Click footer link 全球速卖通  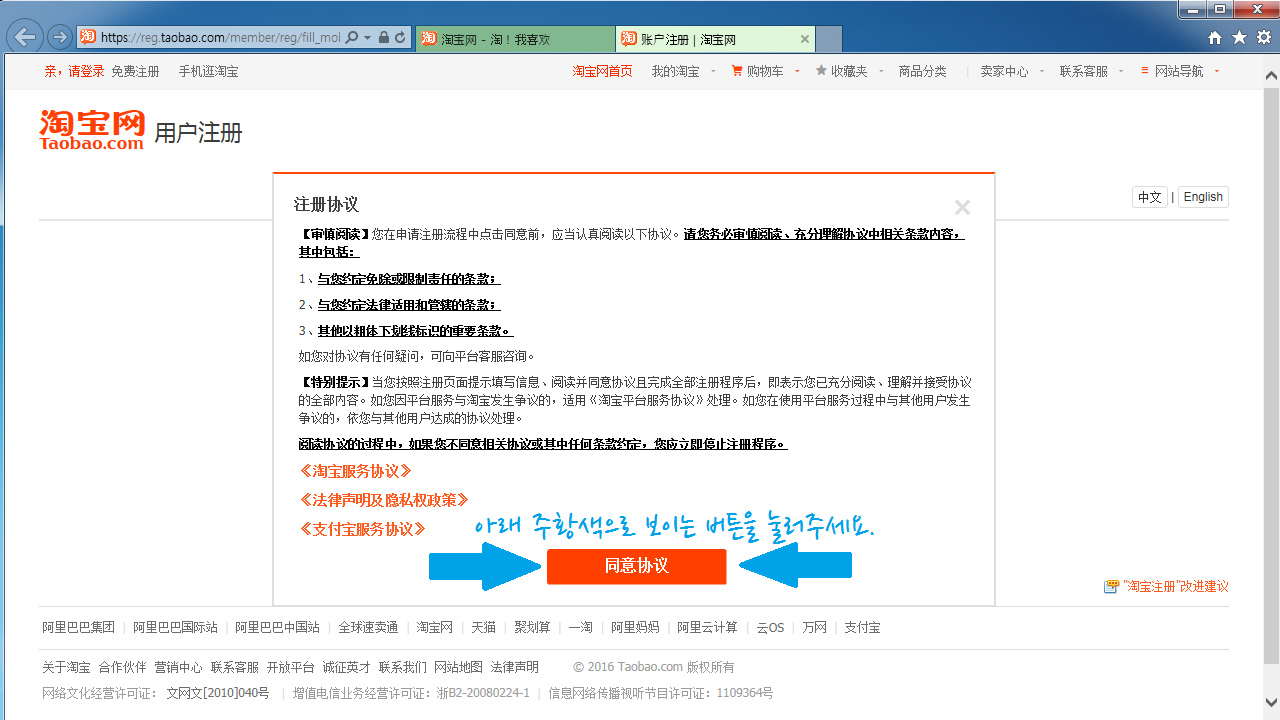(x=368, y=627)
